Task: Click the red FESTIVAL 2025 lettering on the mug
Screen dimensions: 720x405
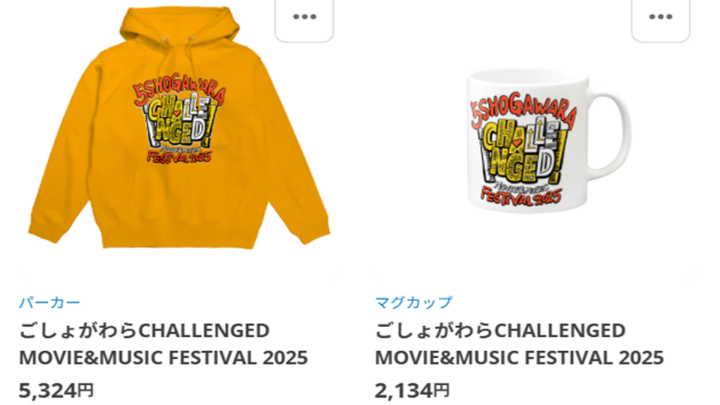Action: coord(521,197)
